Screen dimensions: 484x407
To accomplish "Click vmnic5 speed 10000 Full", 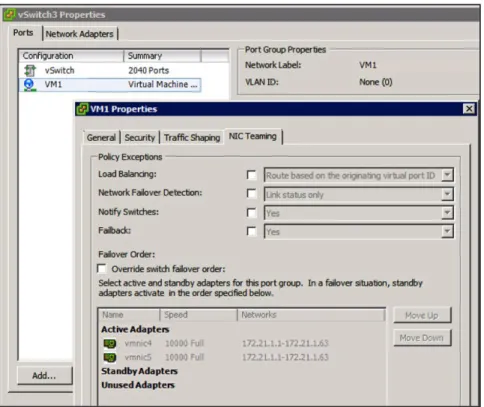I will pyautogui.click(x=184, y=357).
